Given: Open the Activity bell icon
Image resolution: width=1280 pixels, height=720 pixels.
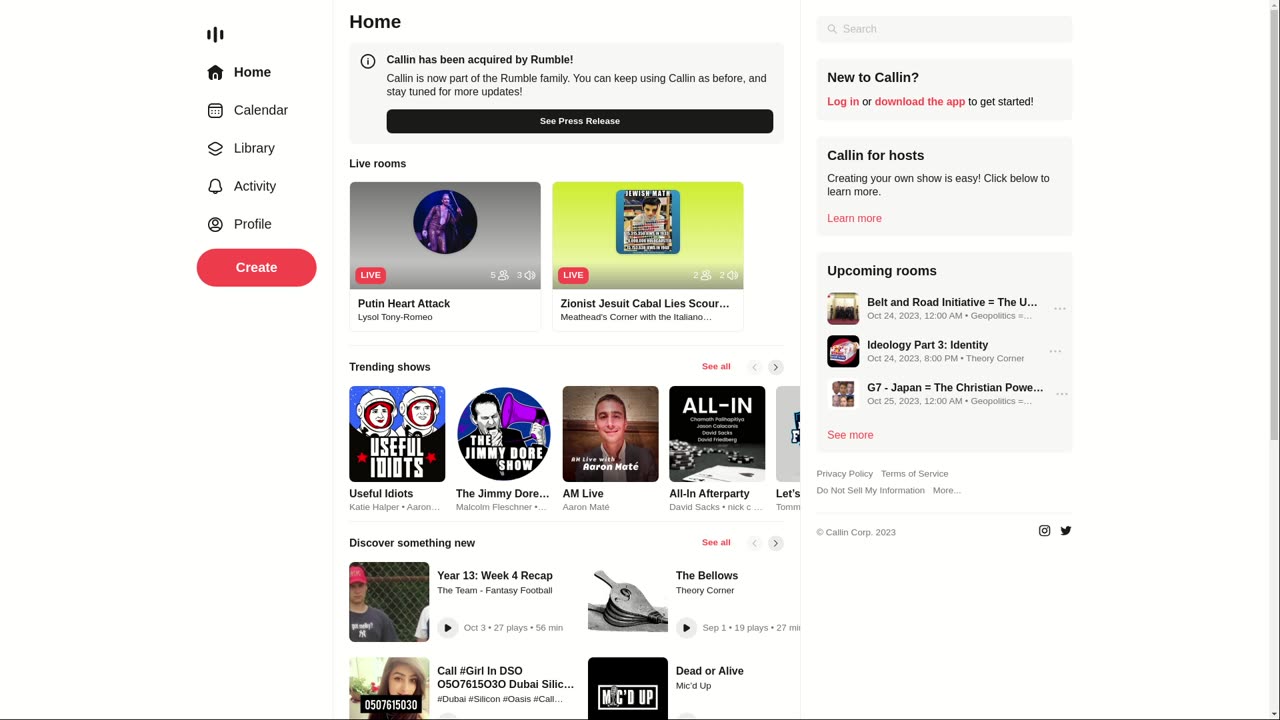Looking at the screenshot, I should pos(215,186).
